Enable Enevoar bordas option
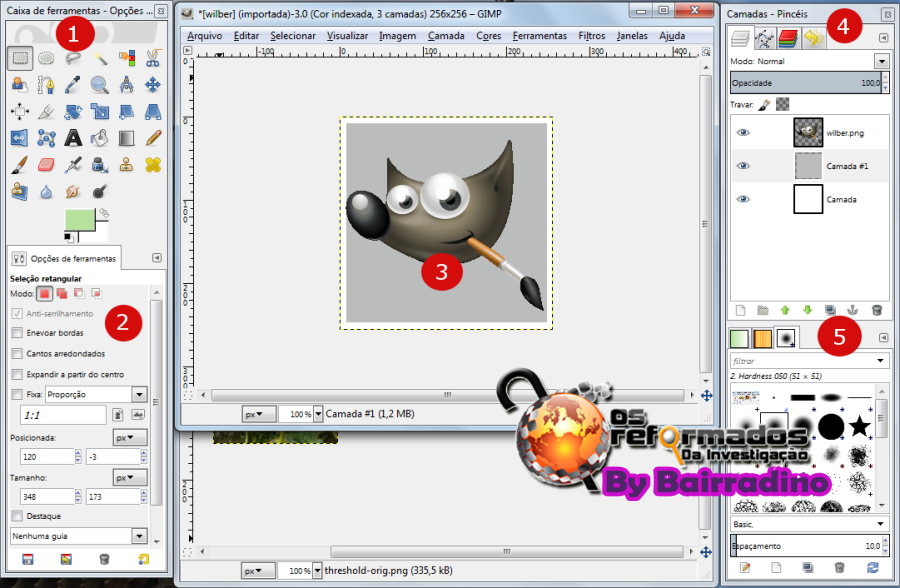This screenshot has height=588, width=900. (17, 333)
